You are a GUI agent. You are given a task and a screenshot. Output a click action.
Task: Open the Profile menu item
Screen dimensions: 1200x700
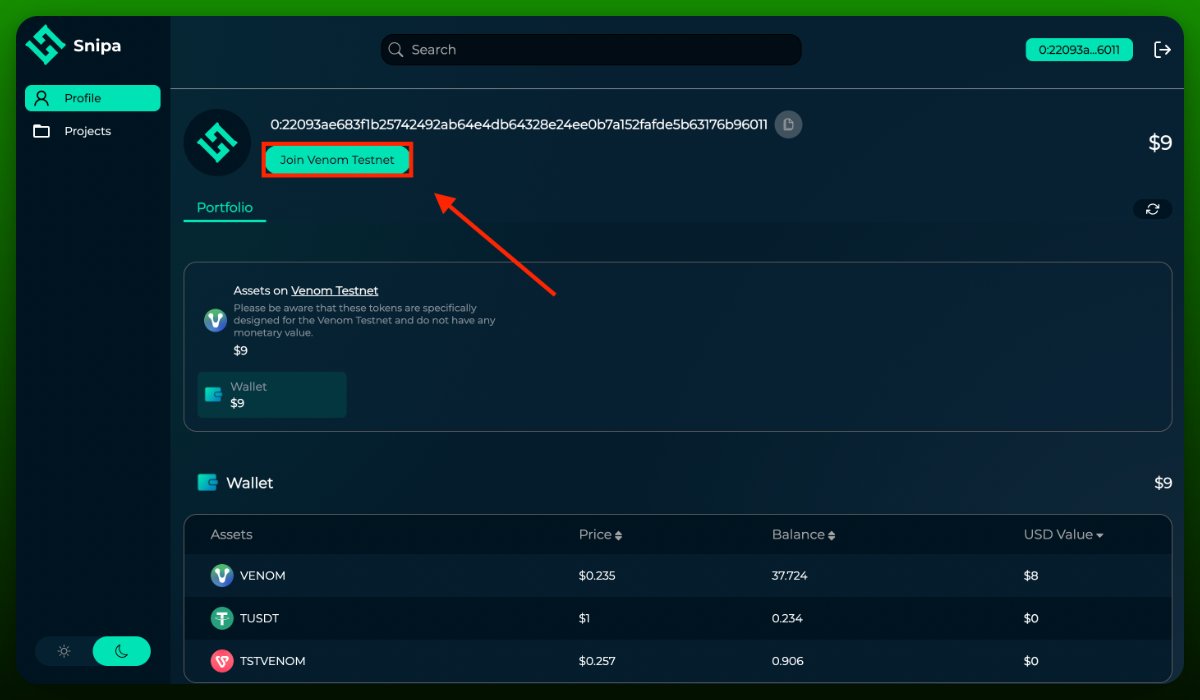click(92, 98)
